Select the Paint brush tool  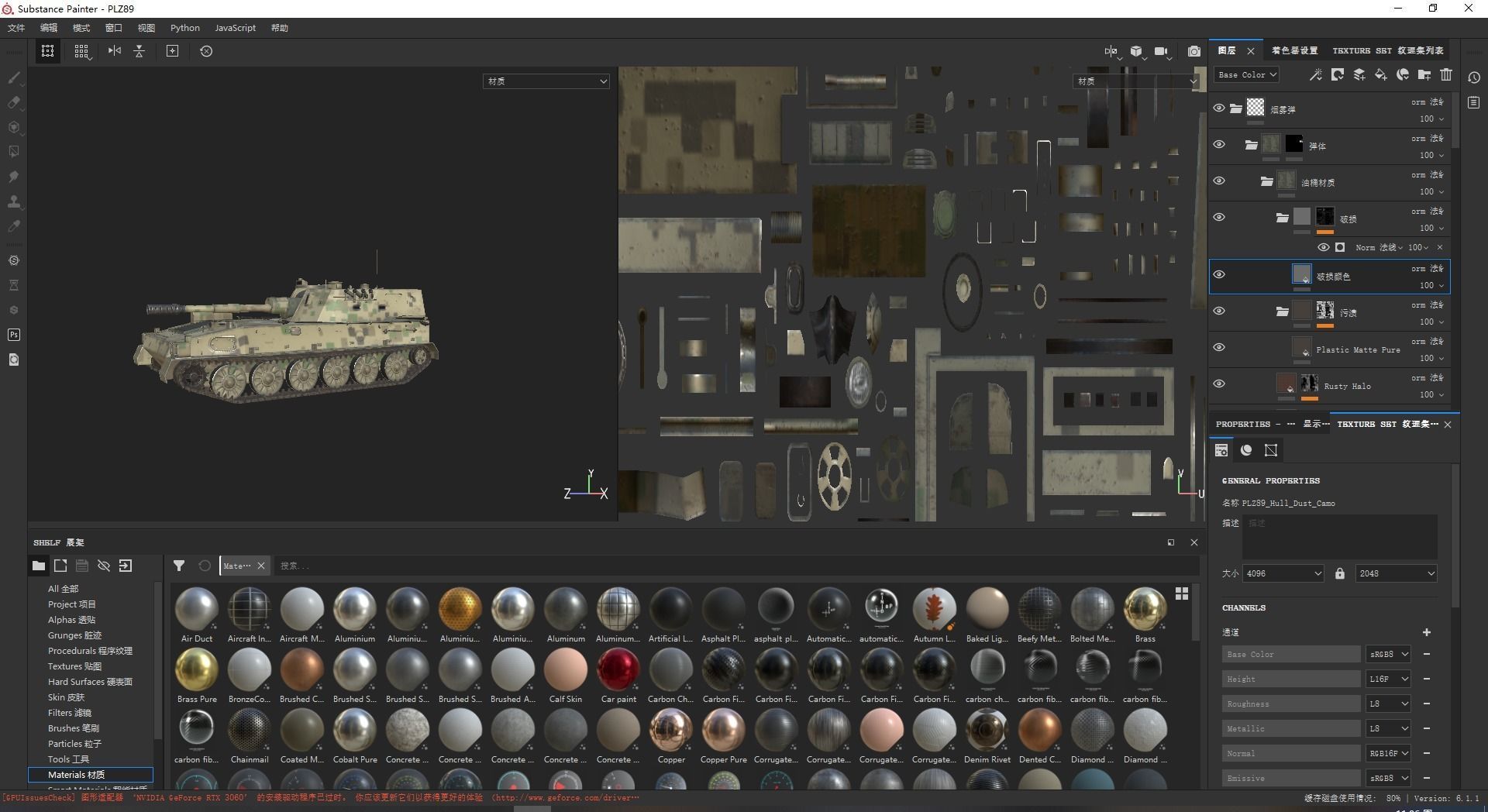point(13,77)
